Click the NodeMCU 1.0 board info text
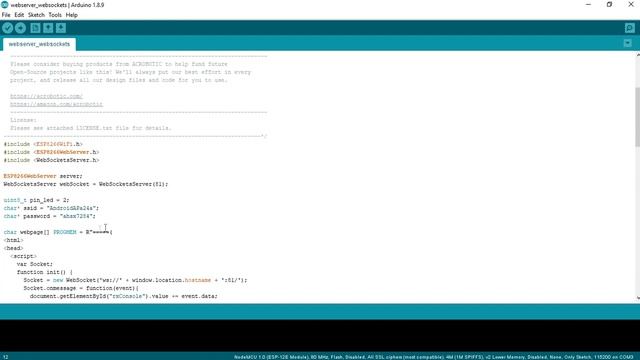Screen dimensions: 640x360 [433, 357]
